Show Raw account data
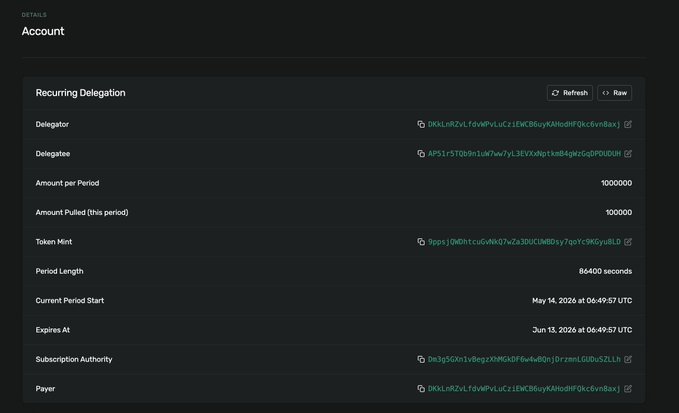The width and height of the screenshot is (679, 413). coord(614,93)
